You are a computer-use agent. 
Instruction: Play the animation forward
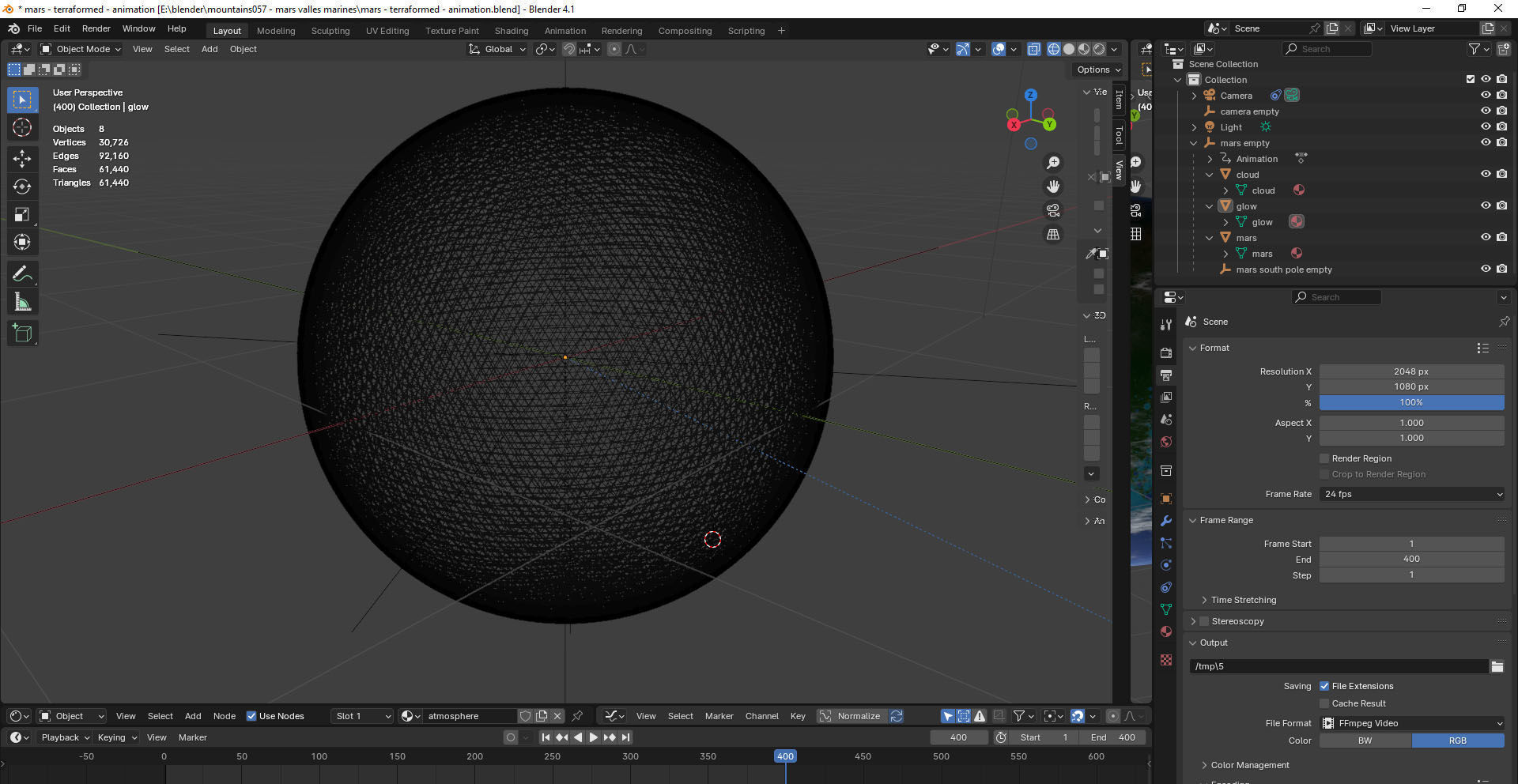(594, 737)
